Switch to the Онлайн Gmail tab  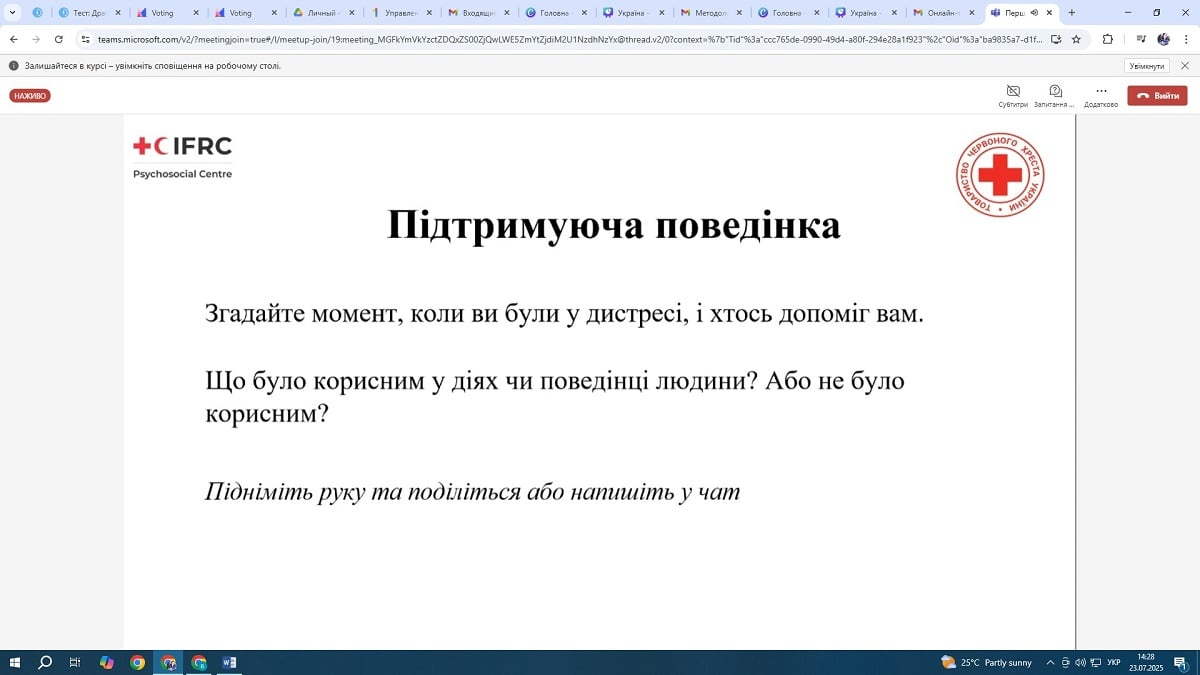(942, 13)
